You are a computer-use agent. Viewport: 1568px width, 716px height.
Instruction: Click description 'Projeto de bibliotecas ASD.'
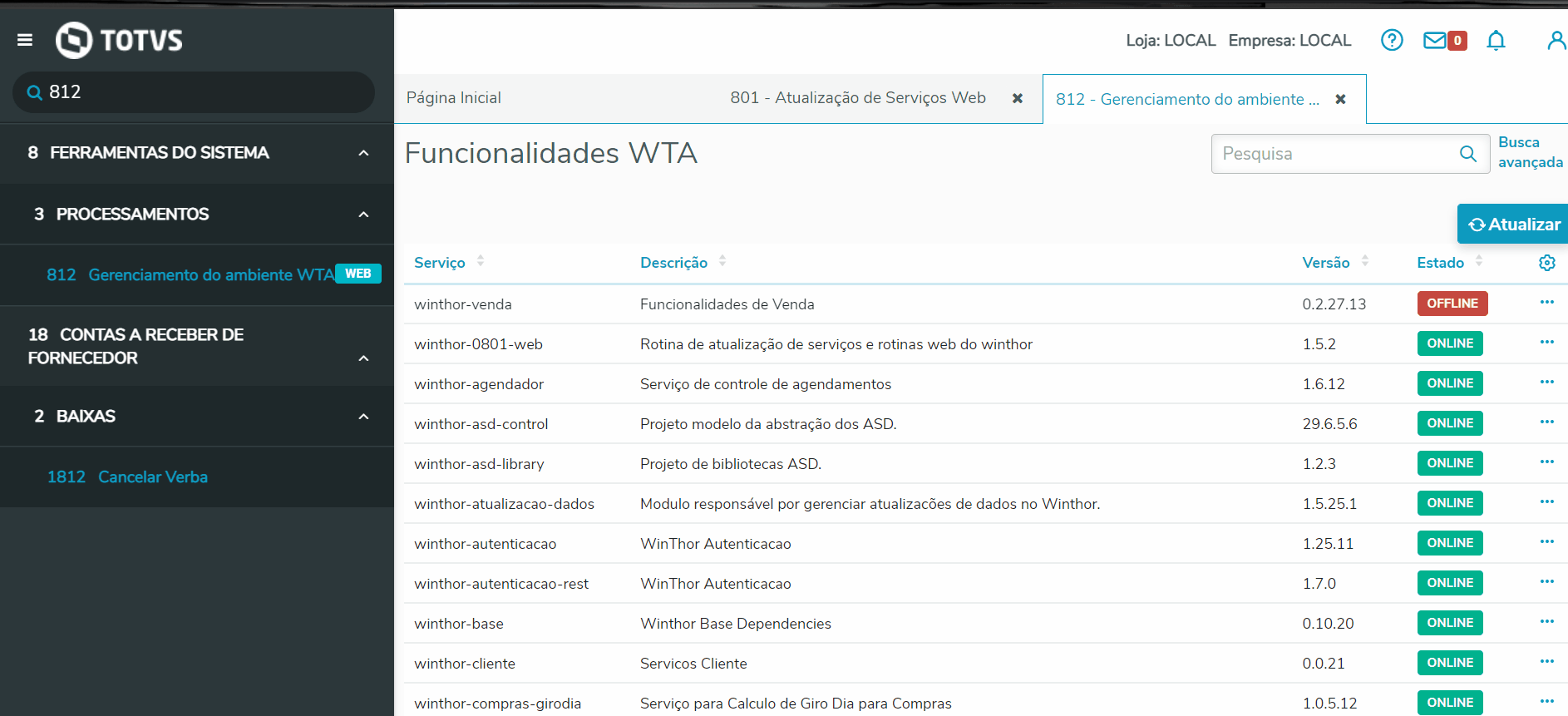pos(731,464)
